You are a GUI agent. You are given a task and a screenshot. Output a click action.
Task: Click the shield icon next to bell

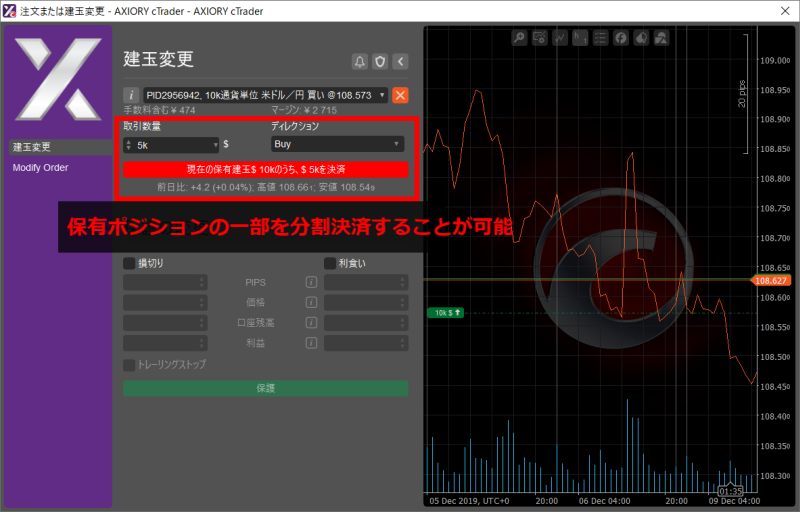click(x=380, y=61)
